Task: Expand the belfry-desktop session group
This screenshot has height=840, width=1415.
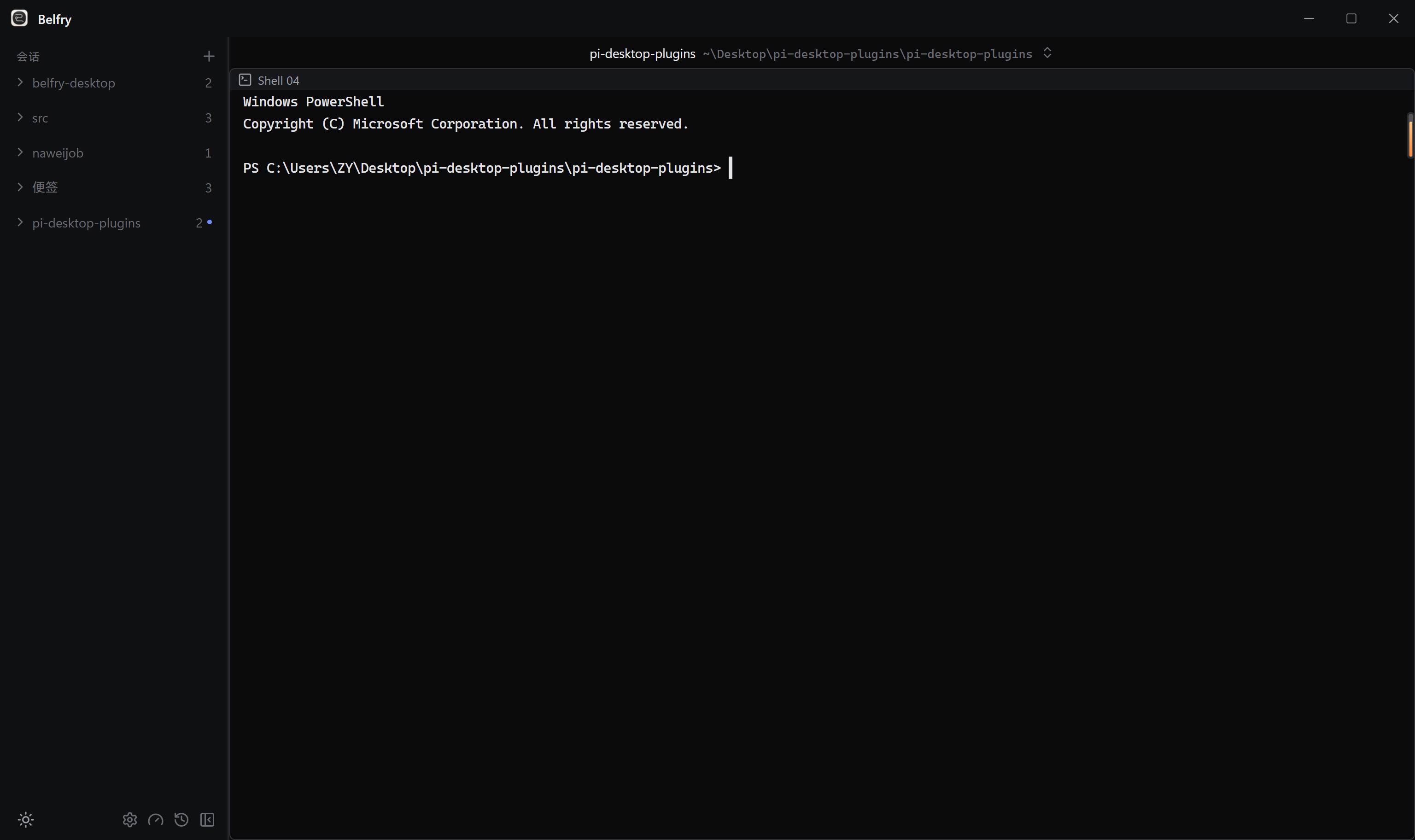Action: 20,82
